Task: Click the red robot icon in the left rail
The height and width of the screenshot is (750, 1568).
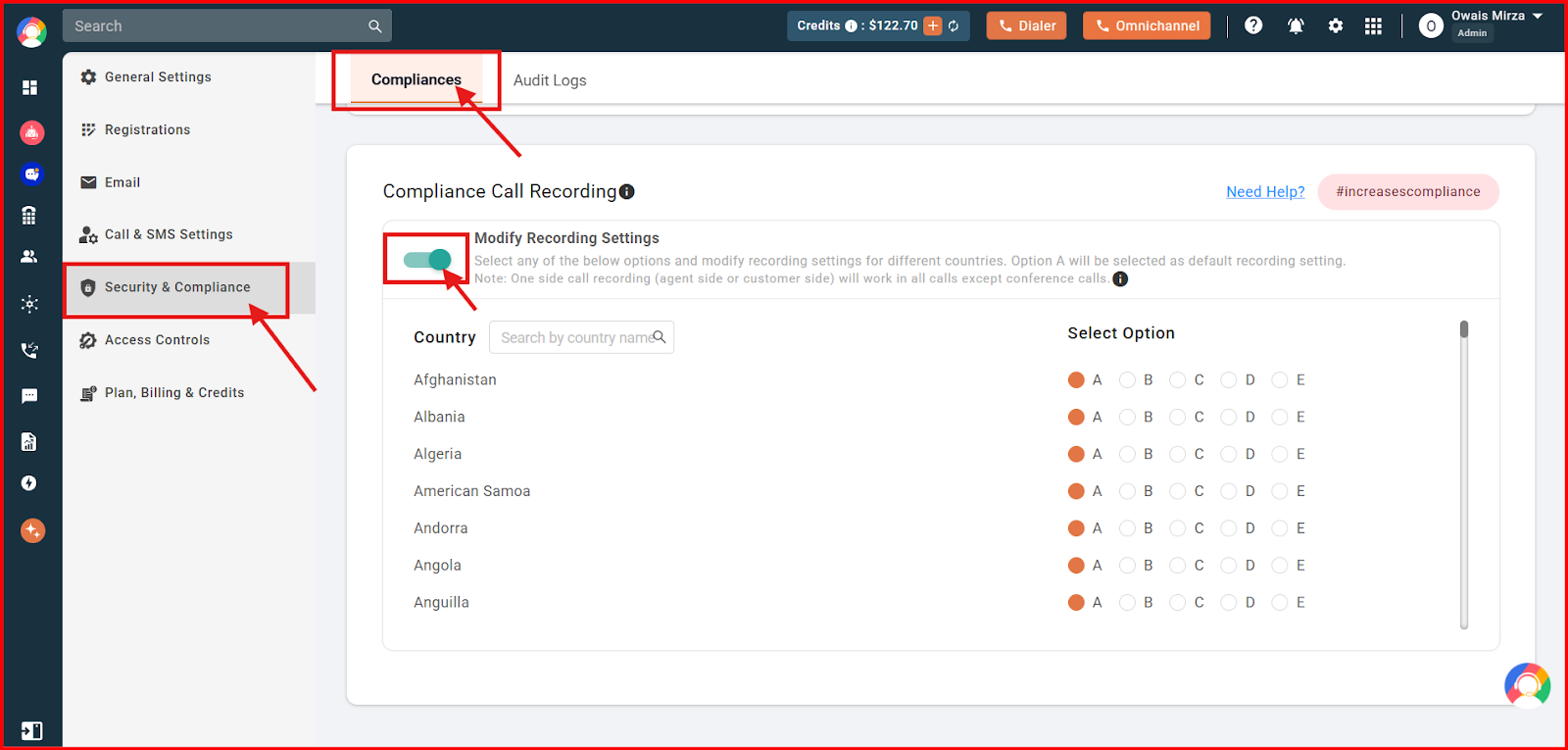Action: coord(32,132)
